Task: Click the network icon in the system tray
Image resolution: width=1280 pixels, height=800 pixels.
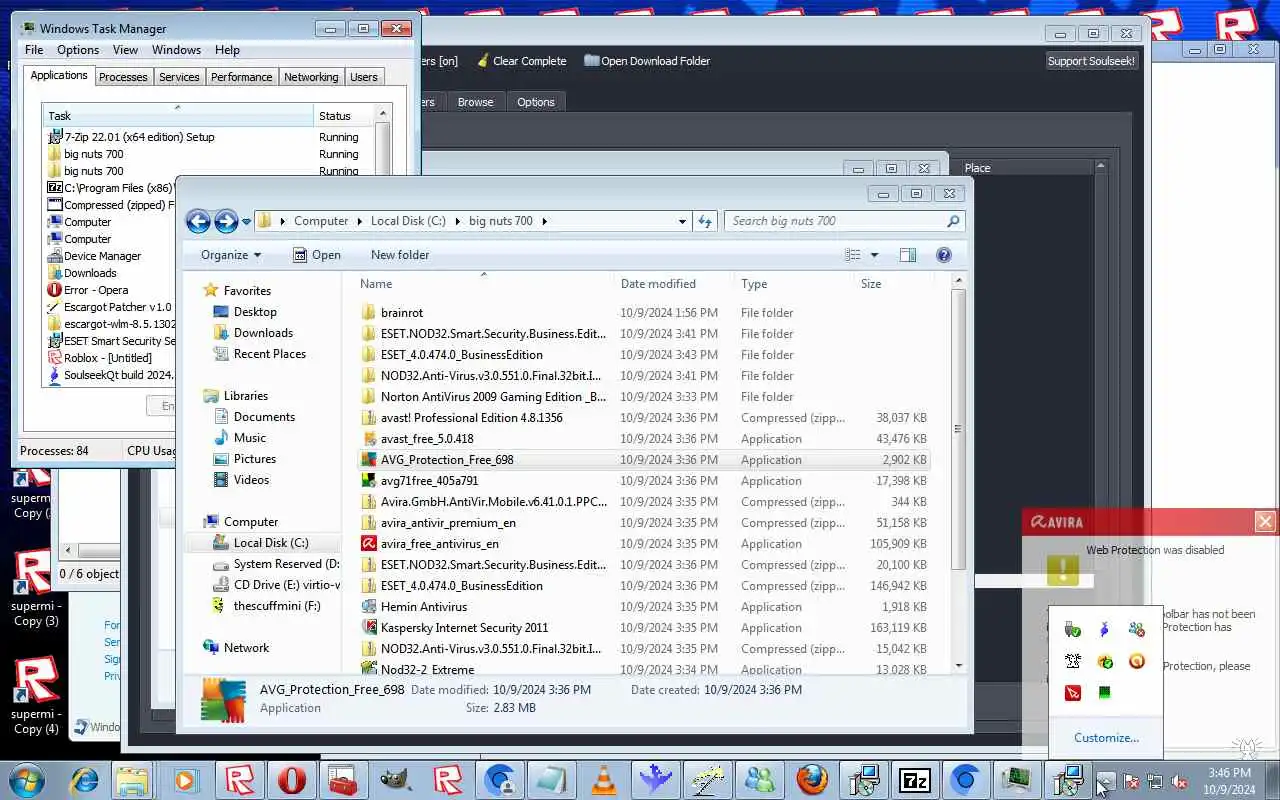Action: [x=1155, y=781]
